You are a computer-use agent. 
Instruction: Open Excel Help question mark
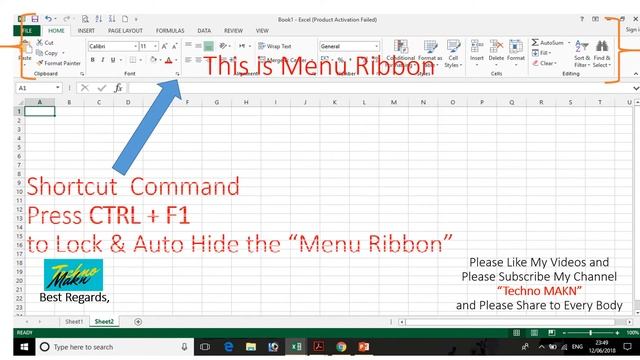pyautogui.click(x=582, y=19)
